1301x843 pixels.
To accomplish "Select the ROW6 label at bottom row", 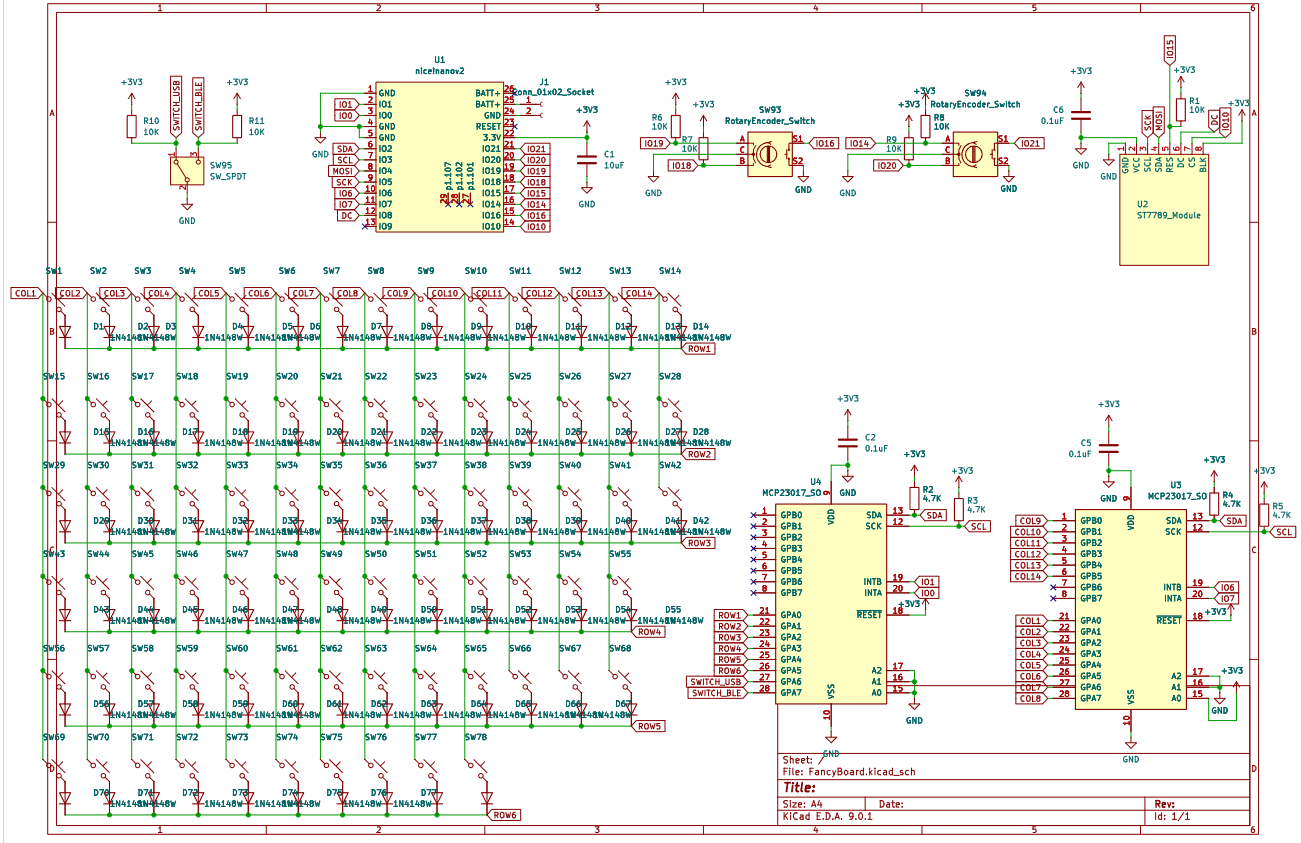I will [x=505, y=814].
